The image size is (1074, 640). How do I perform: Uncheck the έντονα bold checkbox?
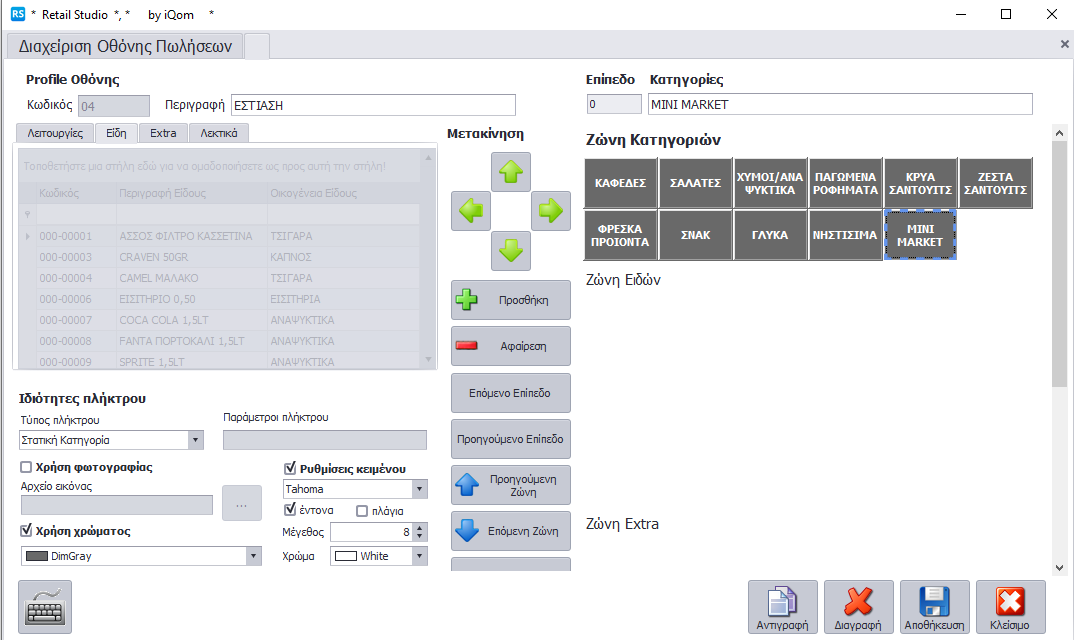[x=291, y=510]
